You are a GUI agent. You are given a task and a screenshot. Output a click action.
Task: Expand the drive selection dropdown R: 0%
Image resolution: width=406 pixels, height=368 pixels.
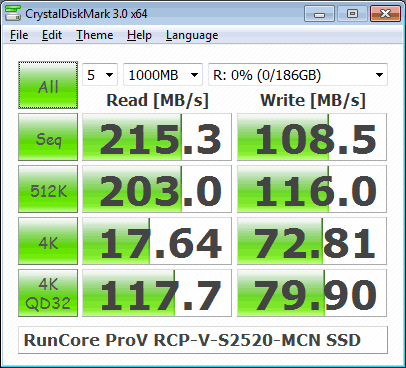(x=298, y=75)
